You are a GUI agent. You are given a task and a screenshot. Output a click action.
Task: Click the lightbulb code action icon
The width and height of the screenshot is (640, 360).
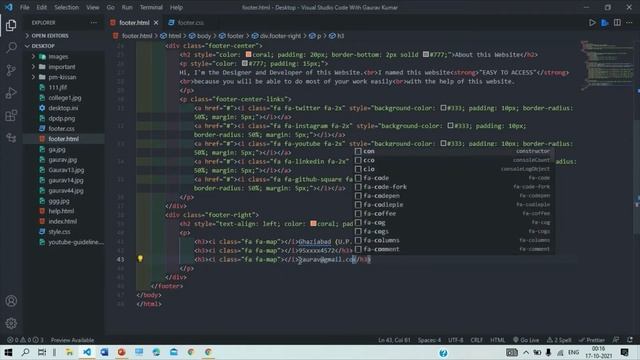(x=140, y=259)
